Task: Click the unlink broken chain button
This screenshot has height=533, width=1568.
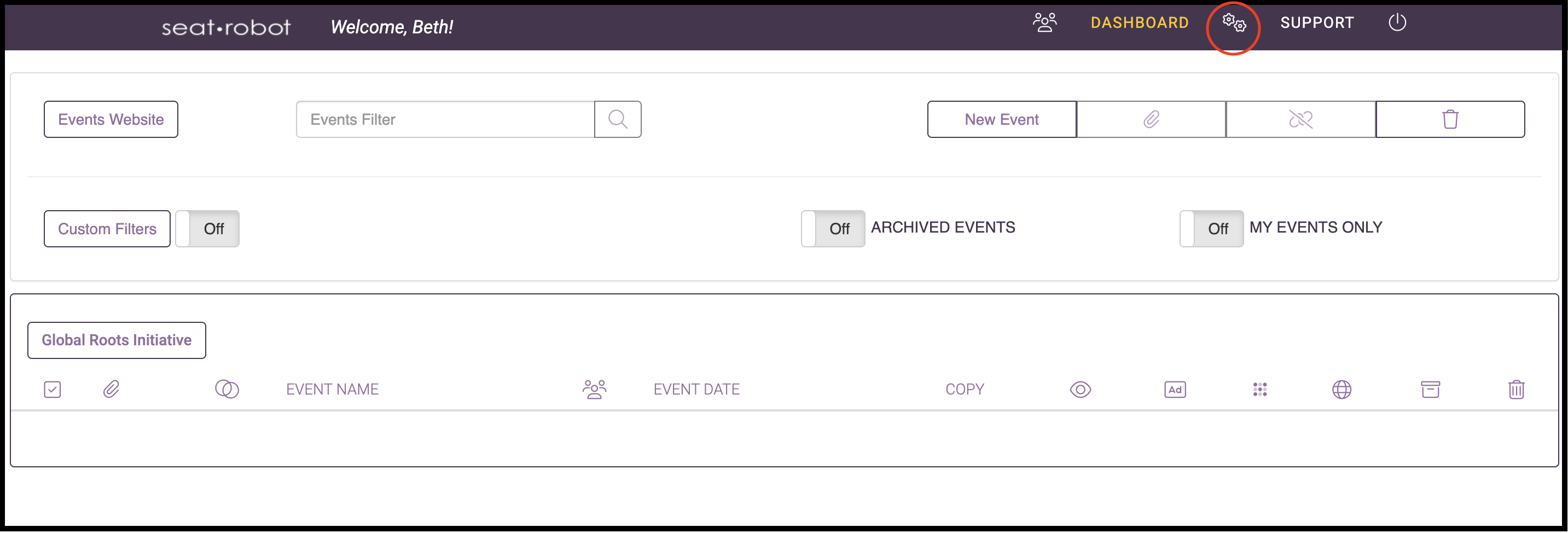Action: tap(1300, 119)
